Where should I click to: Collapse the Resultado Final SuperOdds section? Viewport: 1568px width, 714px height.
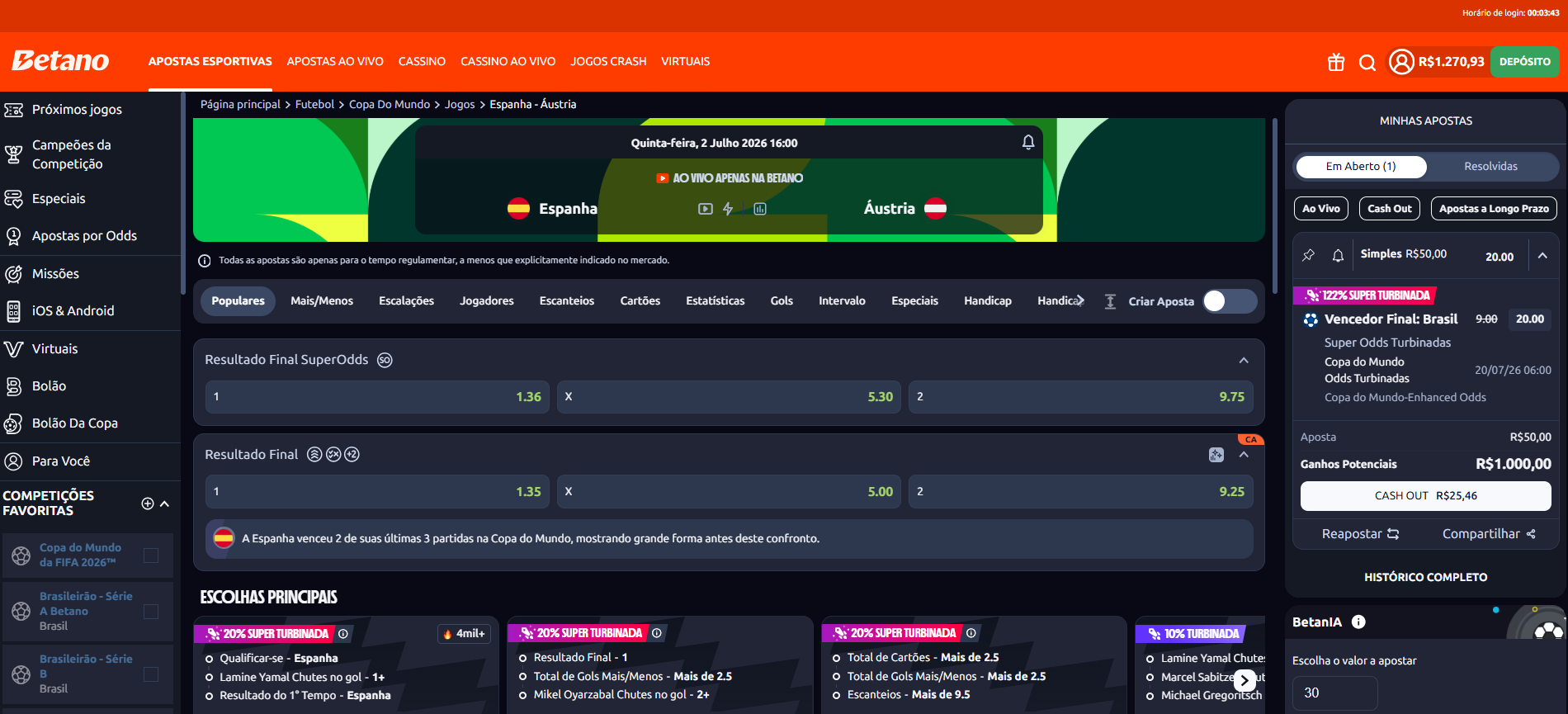point(1244,360)
